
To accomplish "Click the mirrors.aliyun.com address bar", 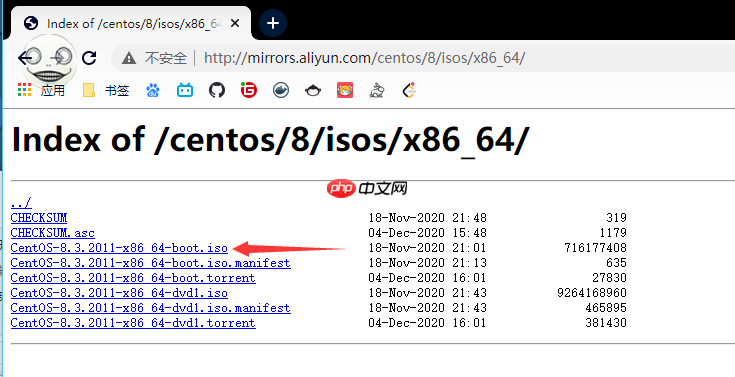I will [x=365, y=58].
